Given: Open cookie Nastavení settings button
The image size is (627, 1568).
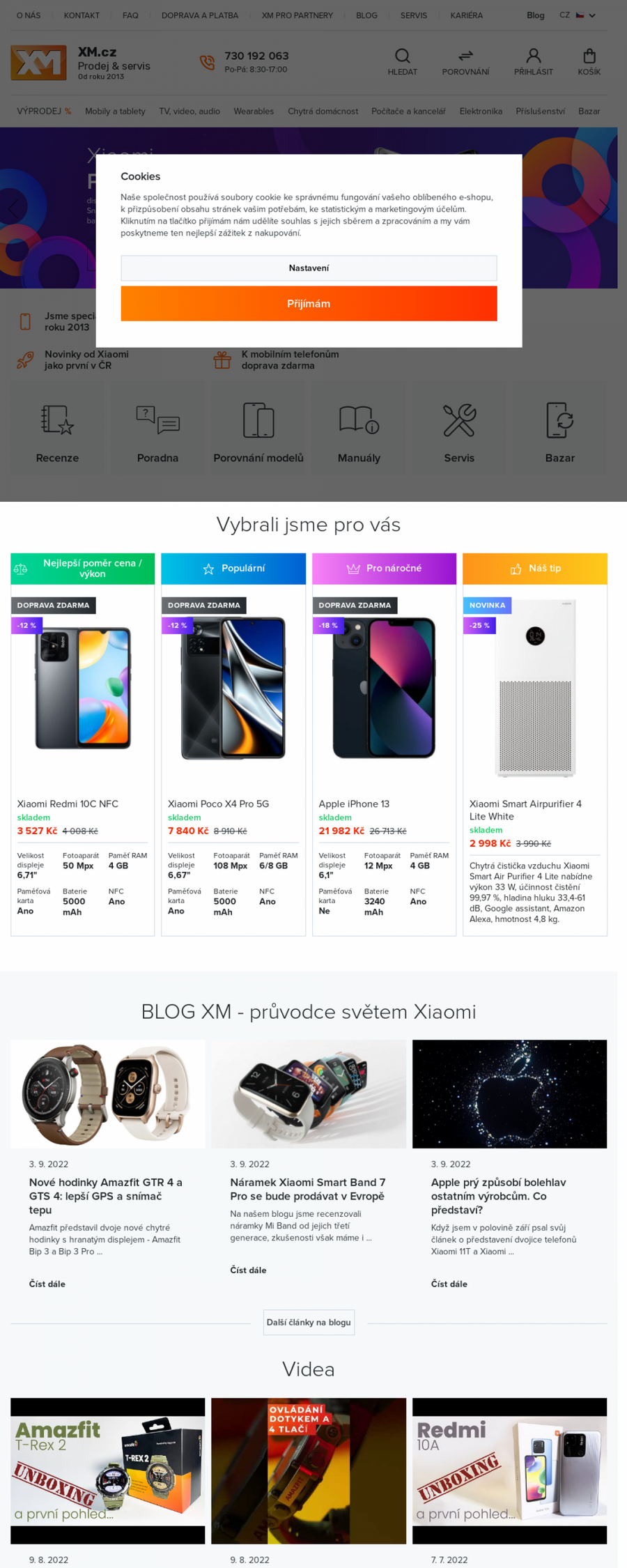Looking at the screenshot, I should tap(309, 268).
